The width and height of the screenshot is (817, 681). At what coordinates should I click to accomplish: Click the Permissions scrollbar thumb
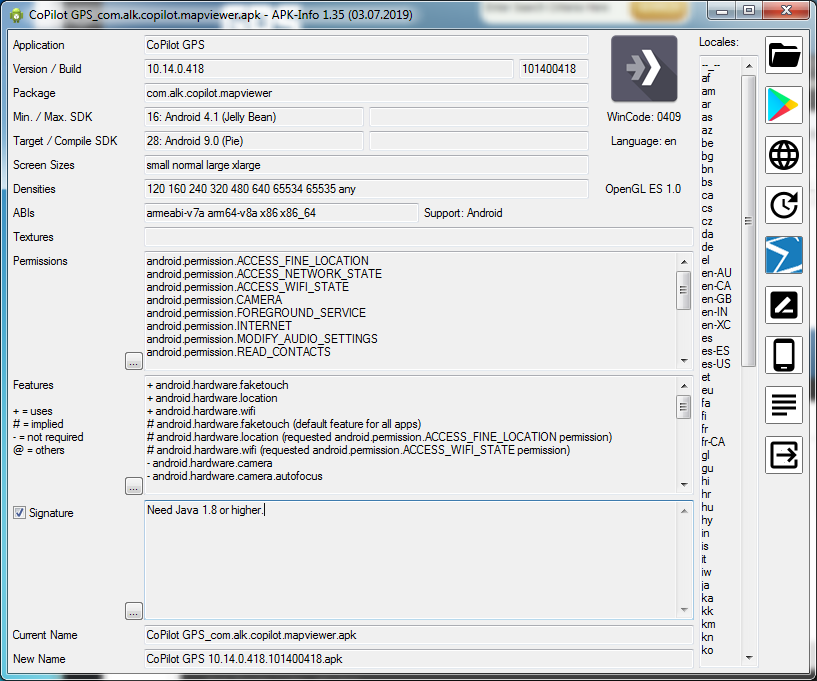tap(684, 290)
